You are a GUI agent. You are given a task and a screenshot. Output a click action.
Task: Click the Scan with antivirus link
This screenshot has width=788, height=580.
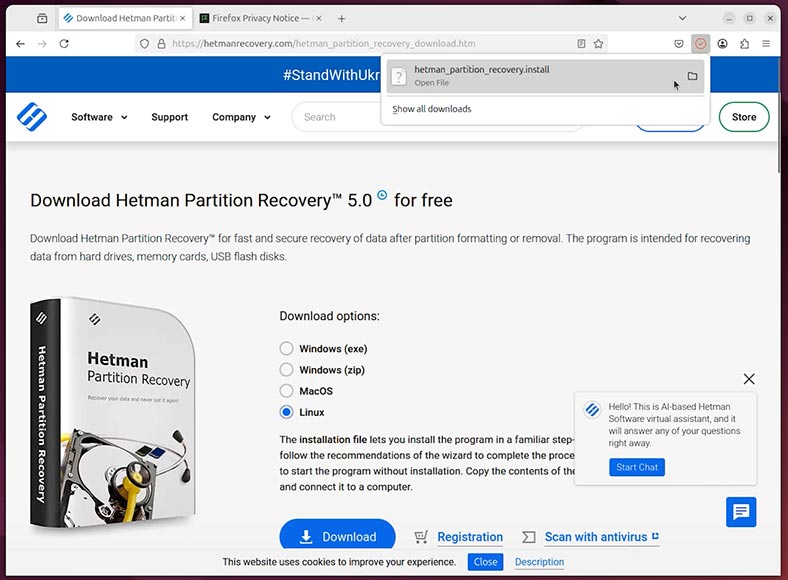pyautogui.click(x=602, y=537)
